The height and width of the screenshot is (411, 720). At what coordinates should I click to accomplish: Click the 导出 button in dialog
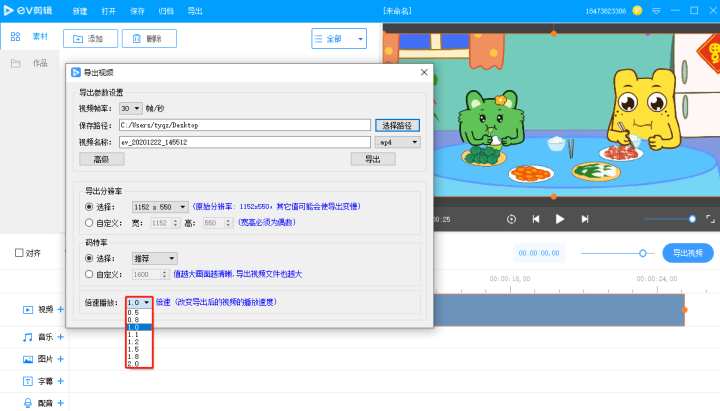[x=373, y=159]
